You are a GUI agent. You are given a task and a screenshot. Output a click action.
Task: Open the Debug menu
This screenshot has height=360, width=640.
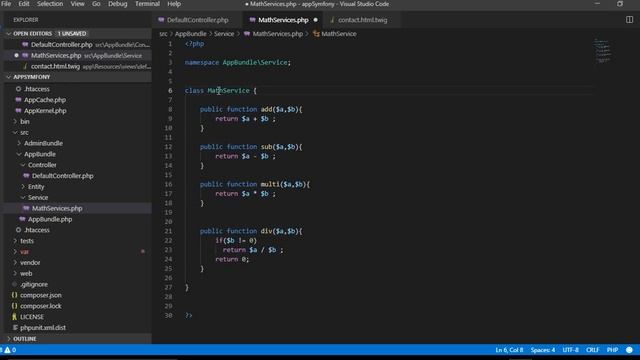tap(118, 4)
